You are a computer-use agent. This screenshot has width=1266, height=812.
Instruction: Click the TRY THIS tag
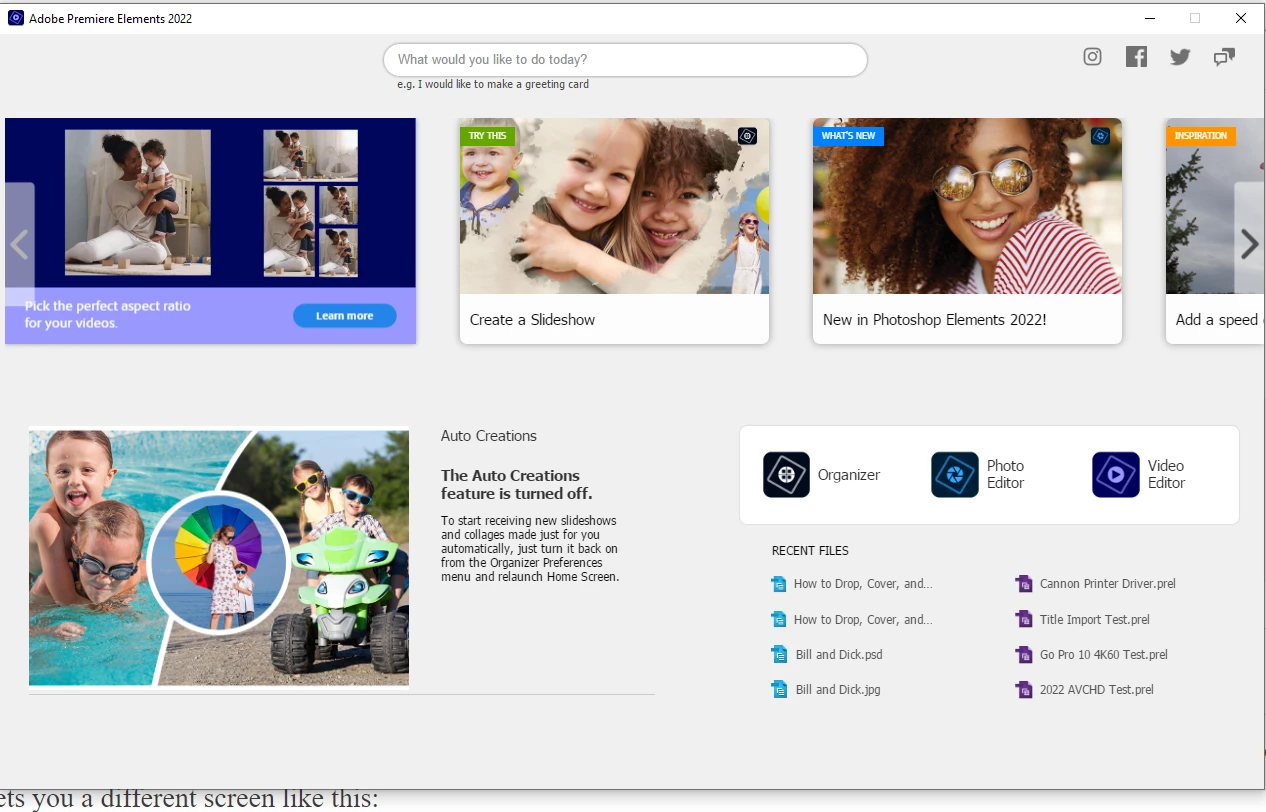pos(488,136)
